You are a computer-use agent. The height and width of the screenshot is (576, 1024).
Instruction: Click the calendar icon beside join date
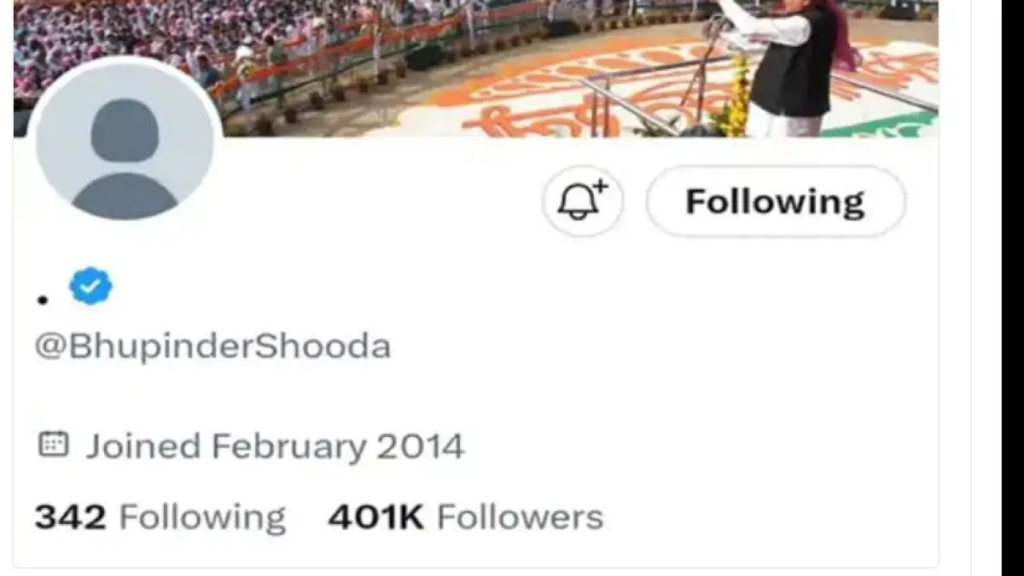[x=53, y=444]
